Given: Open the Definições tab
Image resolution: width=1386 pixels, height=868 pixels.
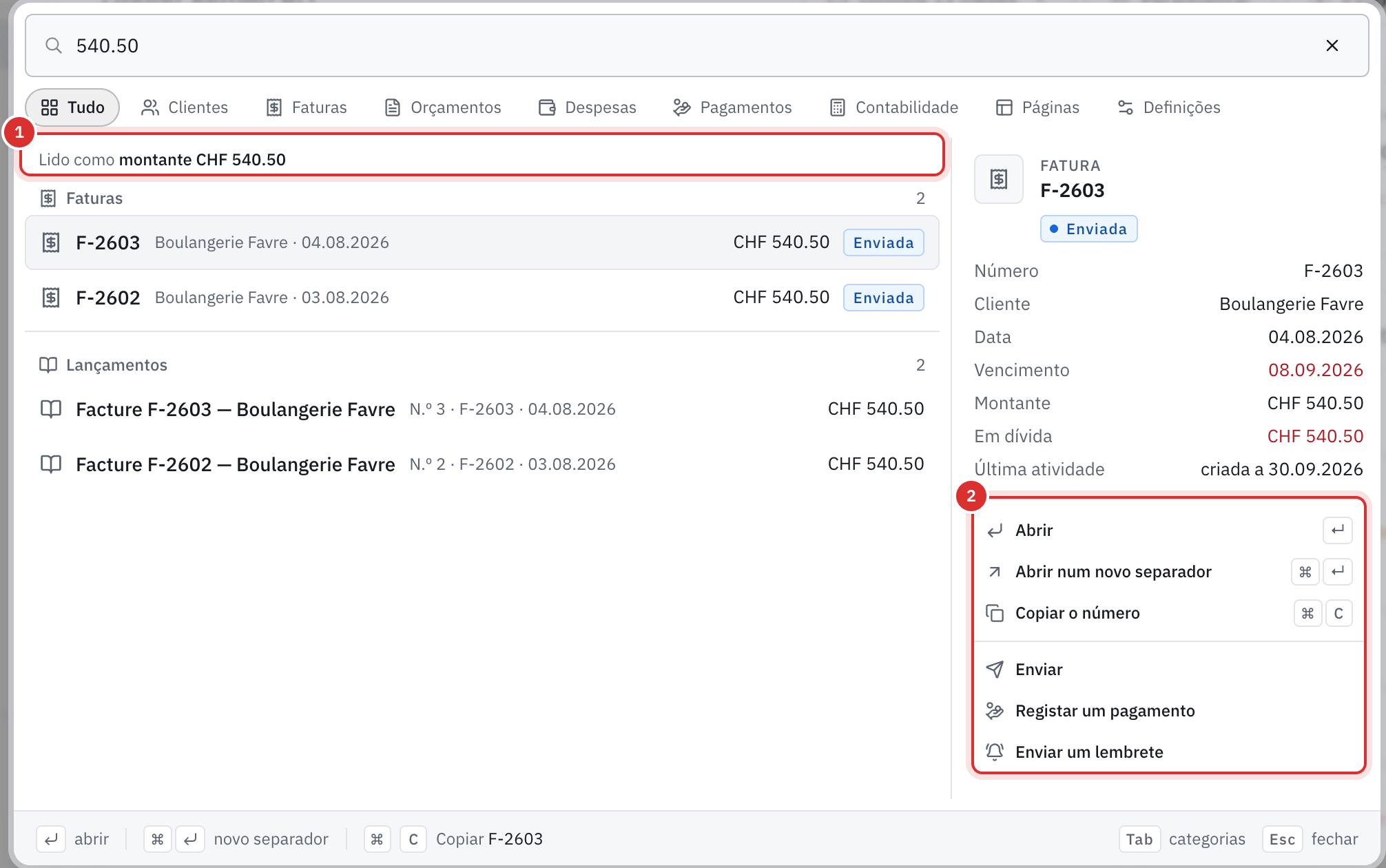Looking at the screenshot, I should 1168,107.
